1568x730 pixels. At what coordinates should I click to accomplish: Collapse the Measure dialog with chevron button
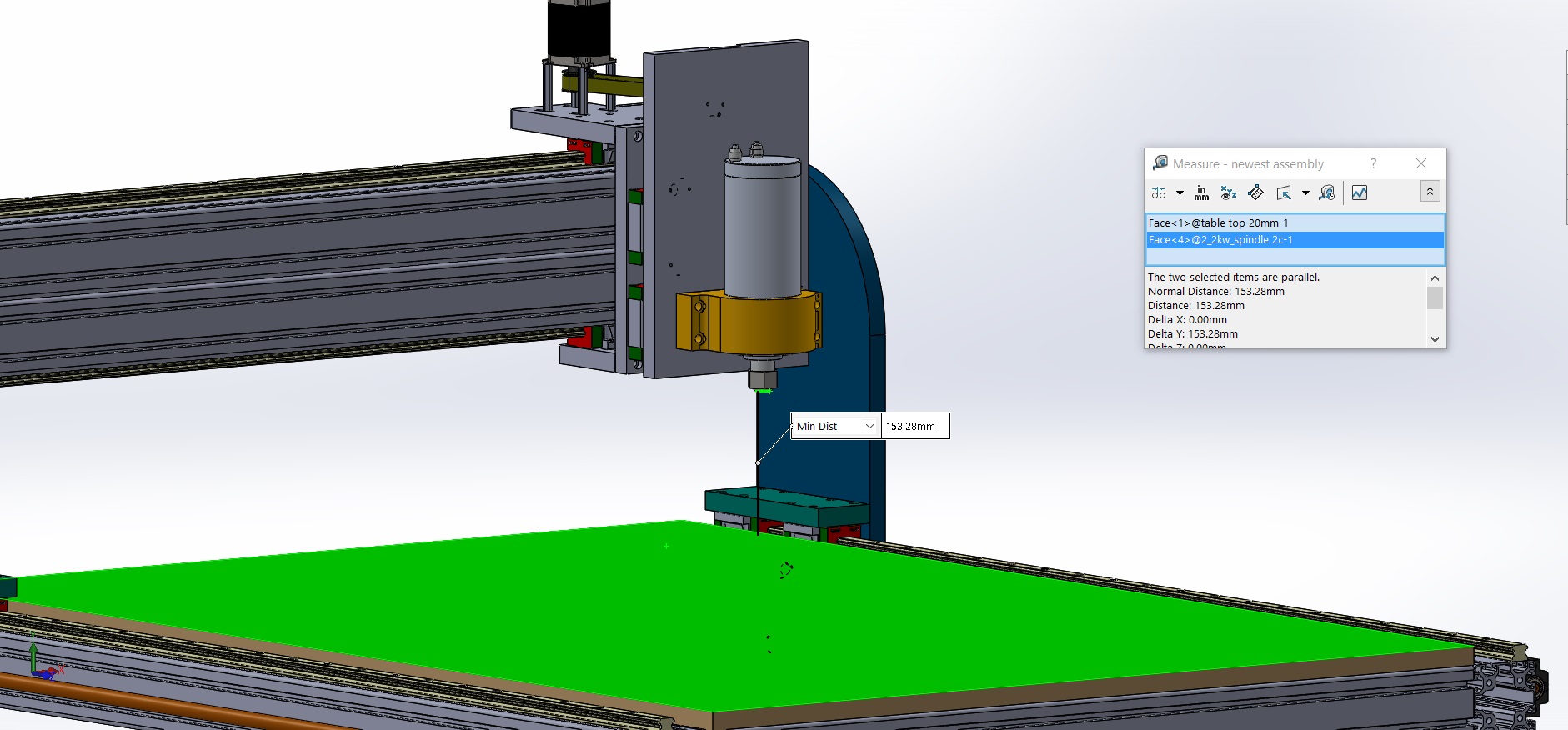pyautogui.click(x=1430, y=192)
